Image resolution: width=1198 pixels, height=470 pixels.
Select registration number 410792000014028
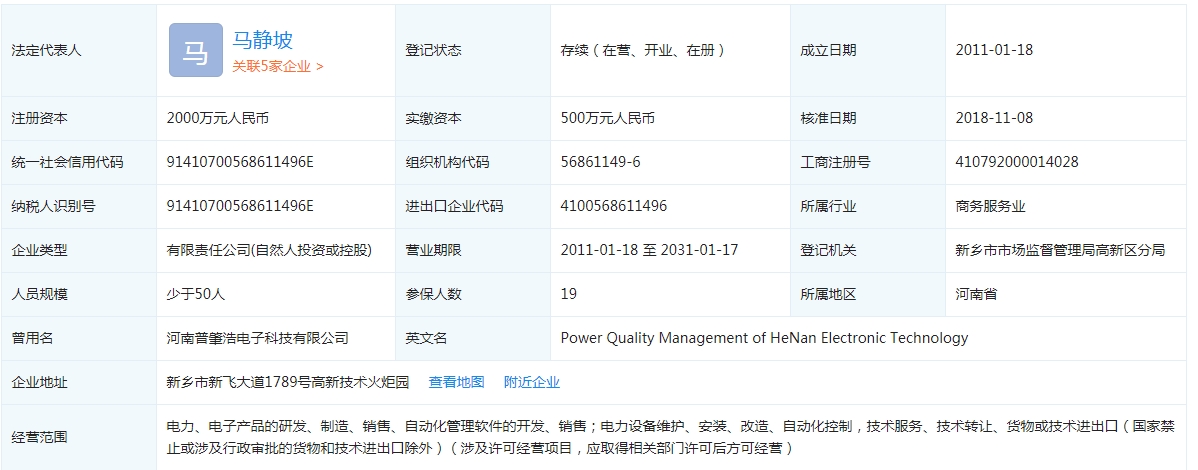[1017, 162]
